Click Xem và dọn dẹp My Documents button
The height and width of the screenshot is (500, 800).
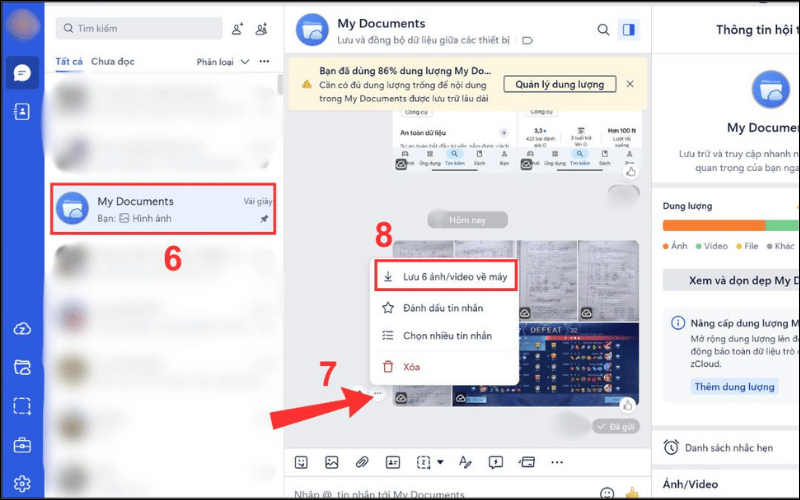(731, 280)
